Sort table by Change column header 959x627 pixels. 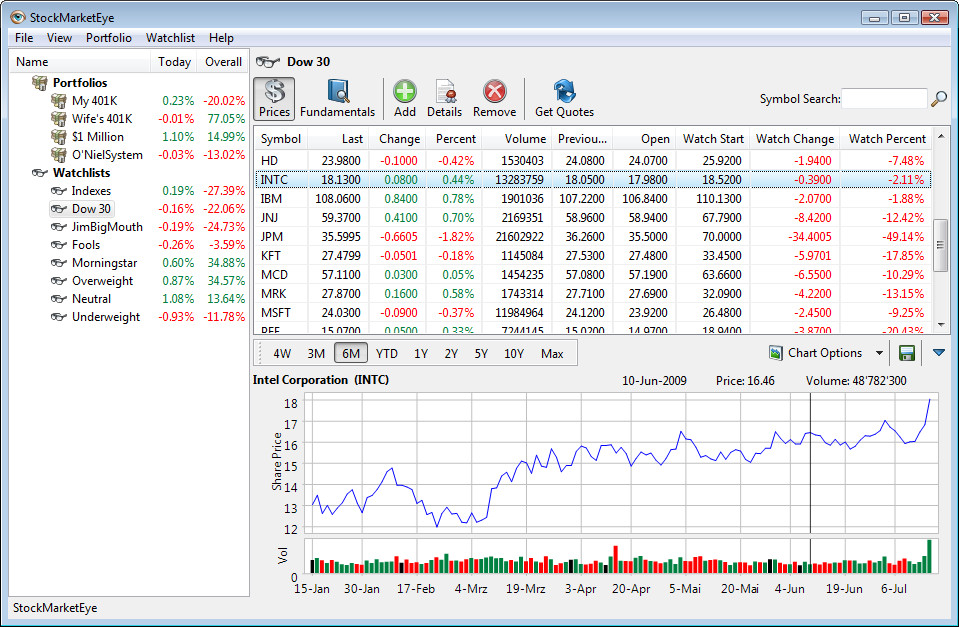[x=398, y=139]
